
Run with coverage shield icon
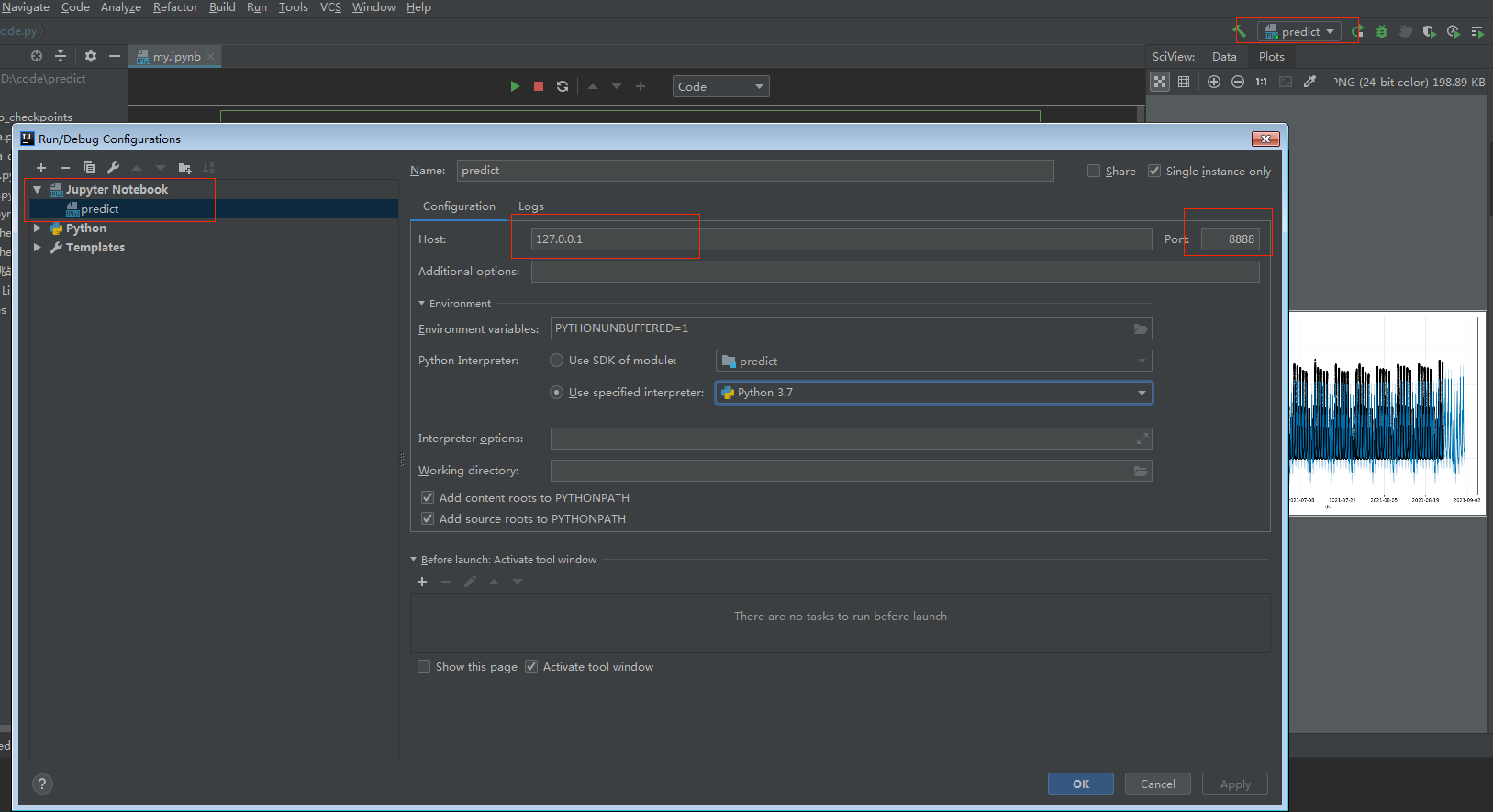(x=1429, y=31)
